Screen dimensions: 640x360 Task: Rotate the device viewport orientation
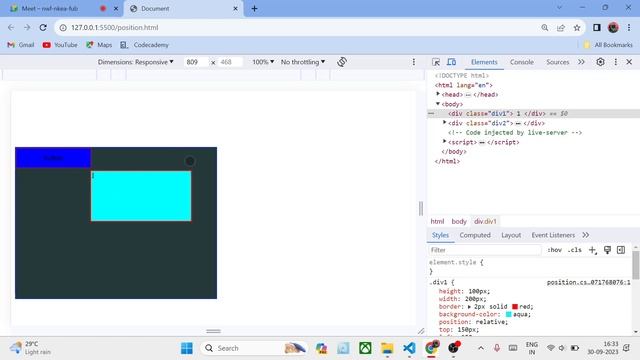(x=342, y=62)
